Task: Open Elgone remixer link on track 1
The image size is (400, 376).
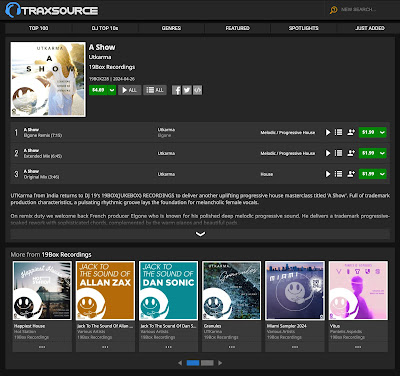Action: coord(164,135)
